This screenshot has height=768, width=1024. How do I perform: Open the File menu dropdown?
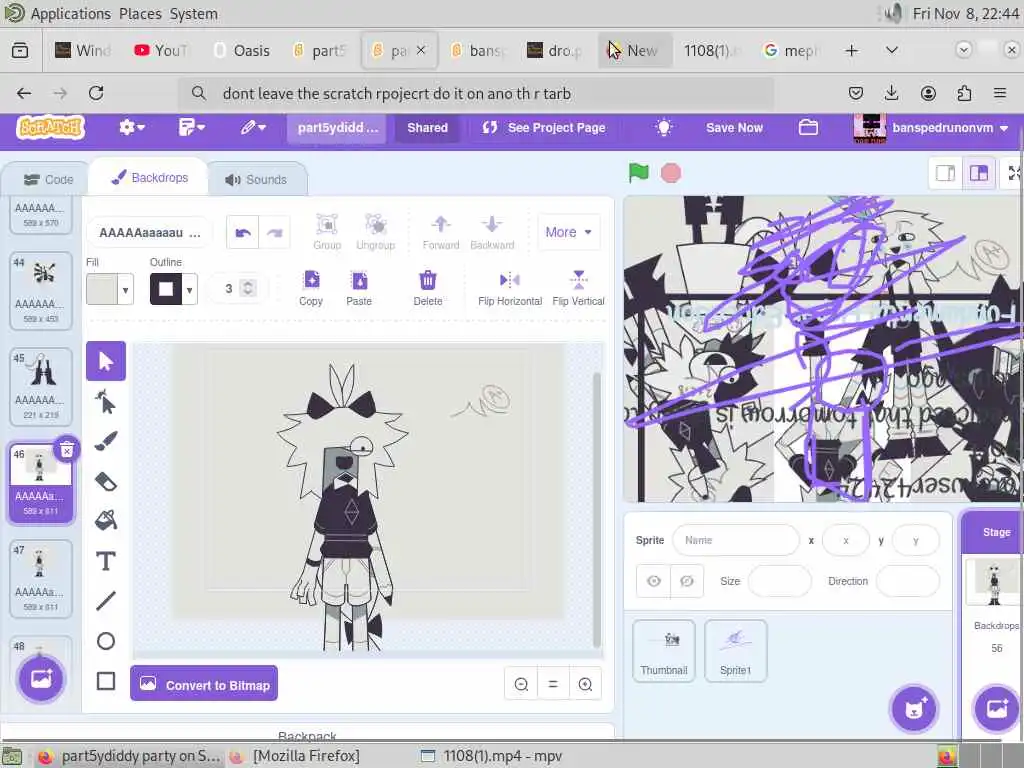[x=191, y=127]
